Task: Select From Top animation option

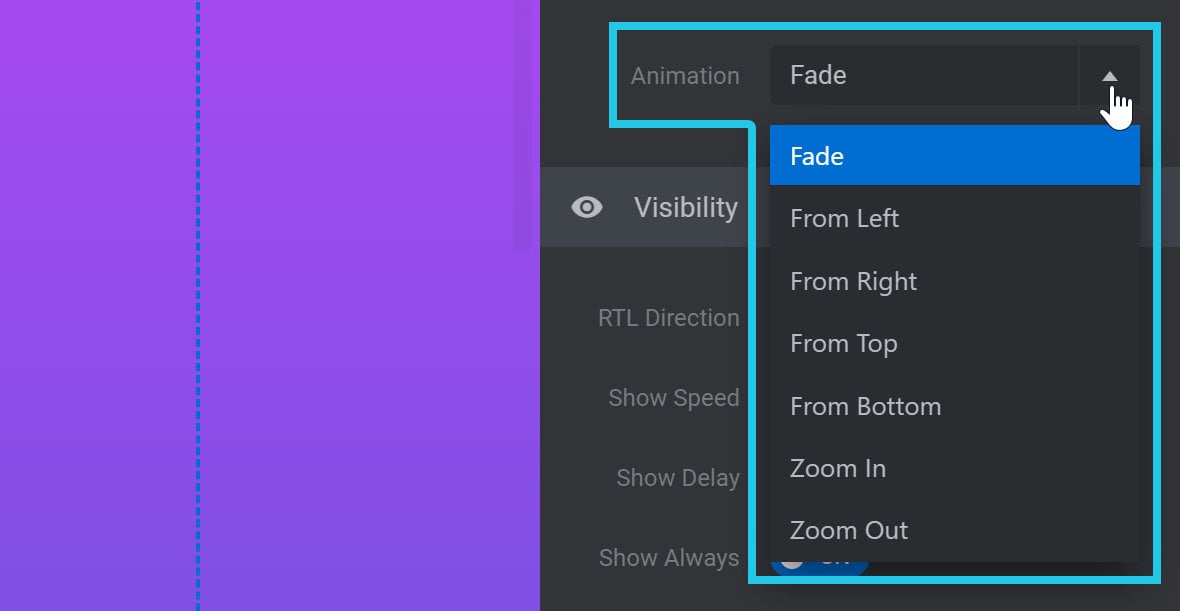Action: (954, 343)
